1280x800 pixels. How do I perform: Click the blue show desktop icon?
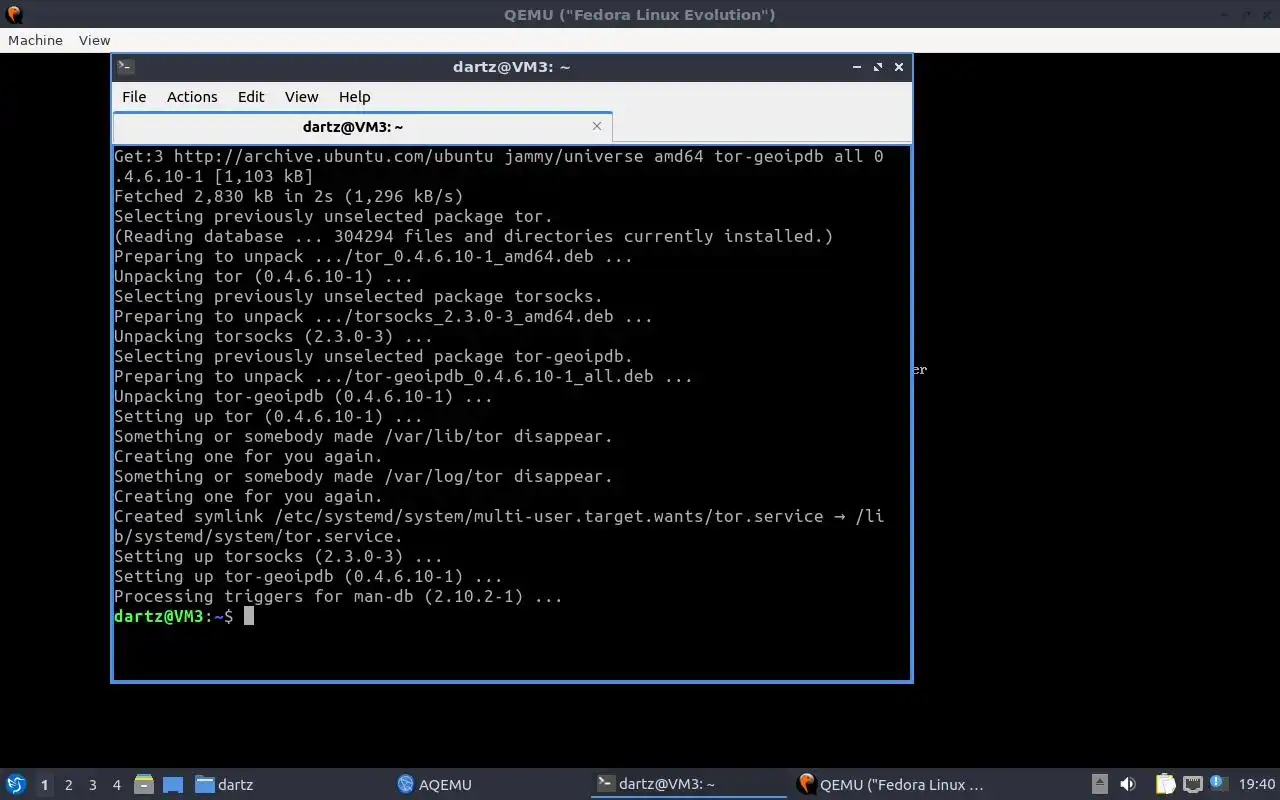click(172, 785)
